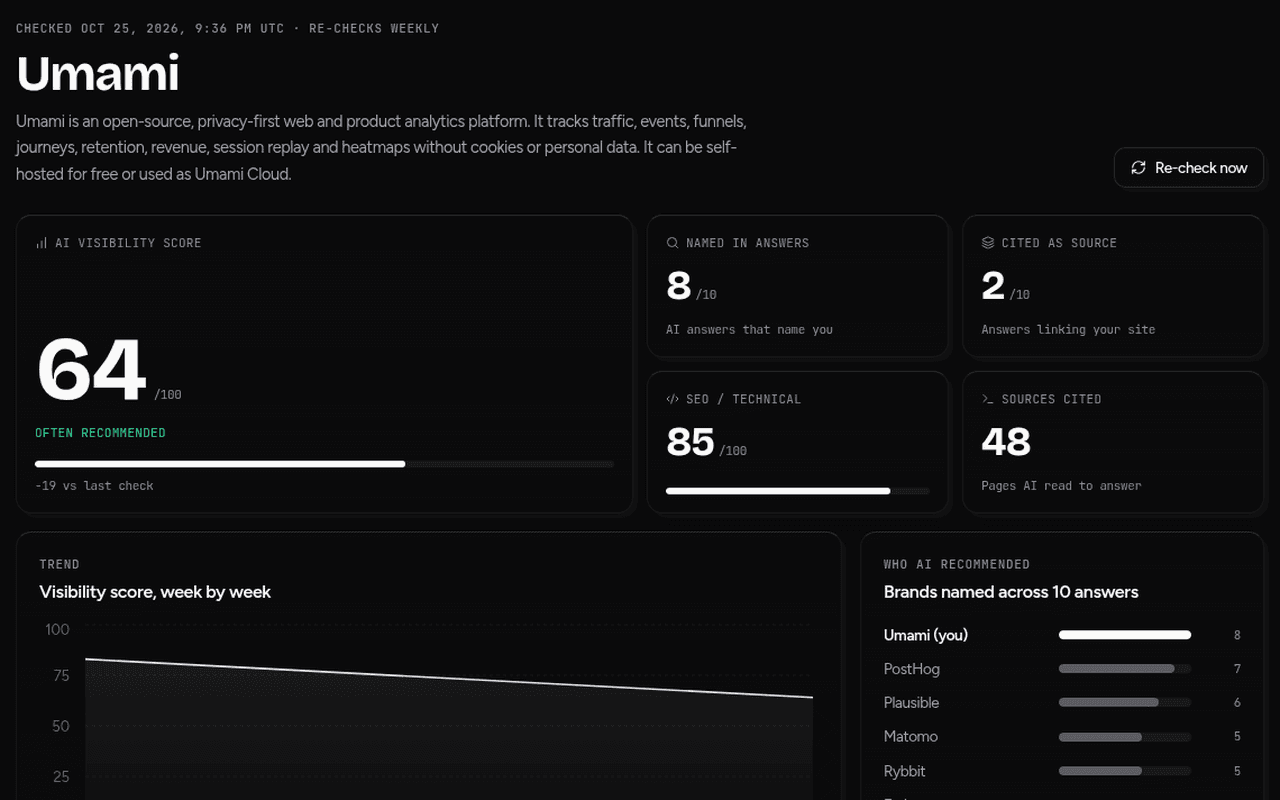Click the Umami (you) mentions bar
Image resolution: width=1280 pixels, height=800 pixels.
coord(1125,635)
